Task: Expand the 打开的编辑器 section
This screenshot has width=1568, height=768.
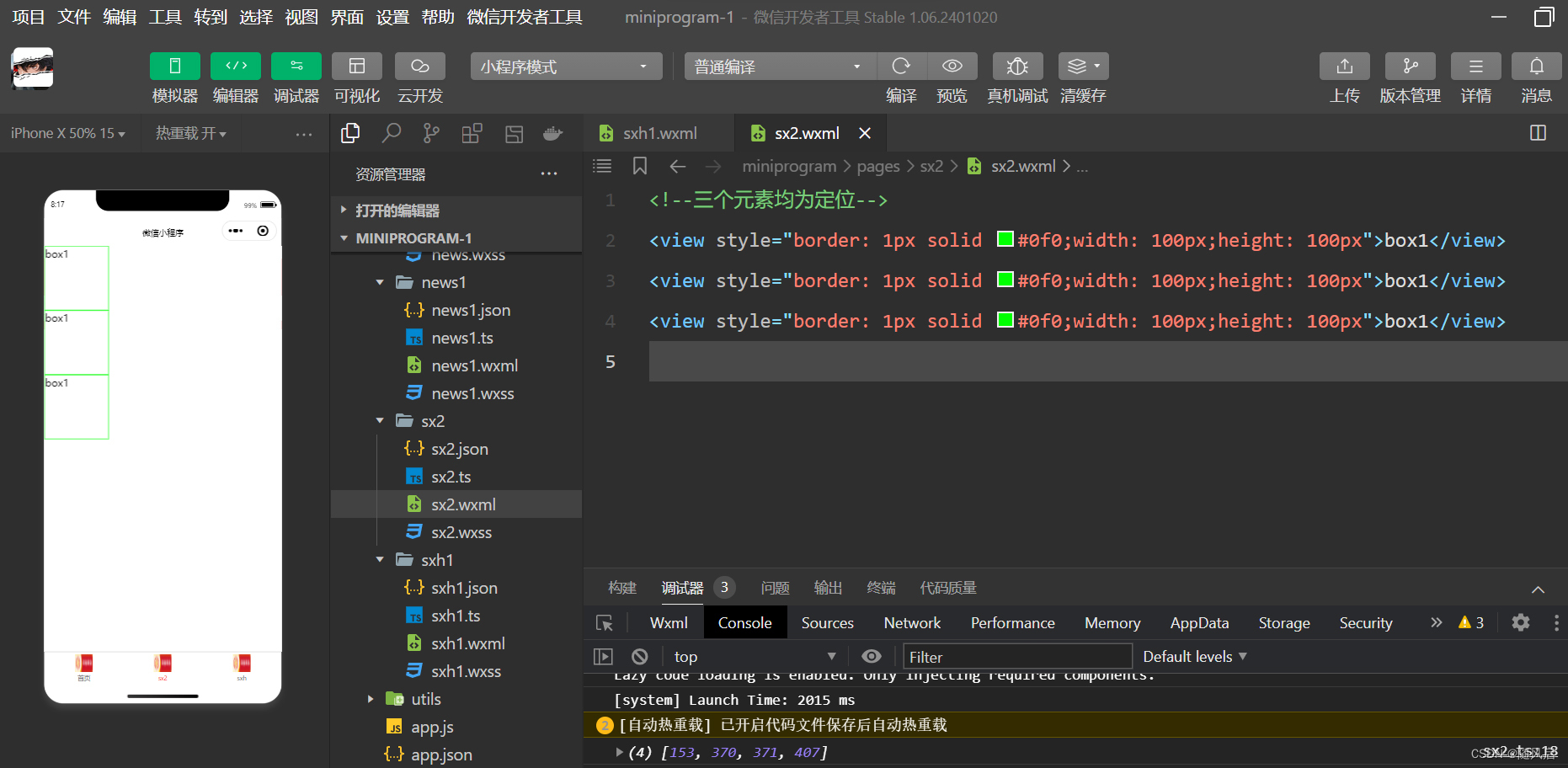Action: (x=456, y=211)
